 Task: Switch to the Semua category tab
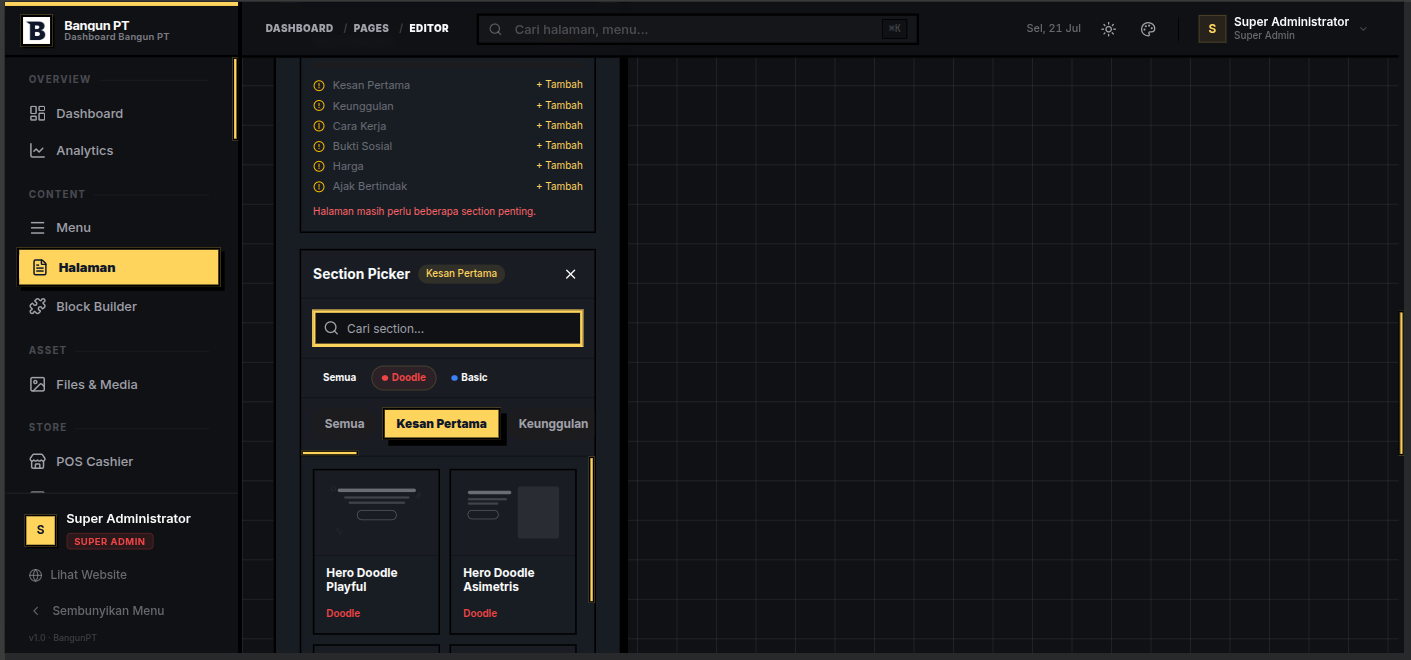click(x=344, y=424)
